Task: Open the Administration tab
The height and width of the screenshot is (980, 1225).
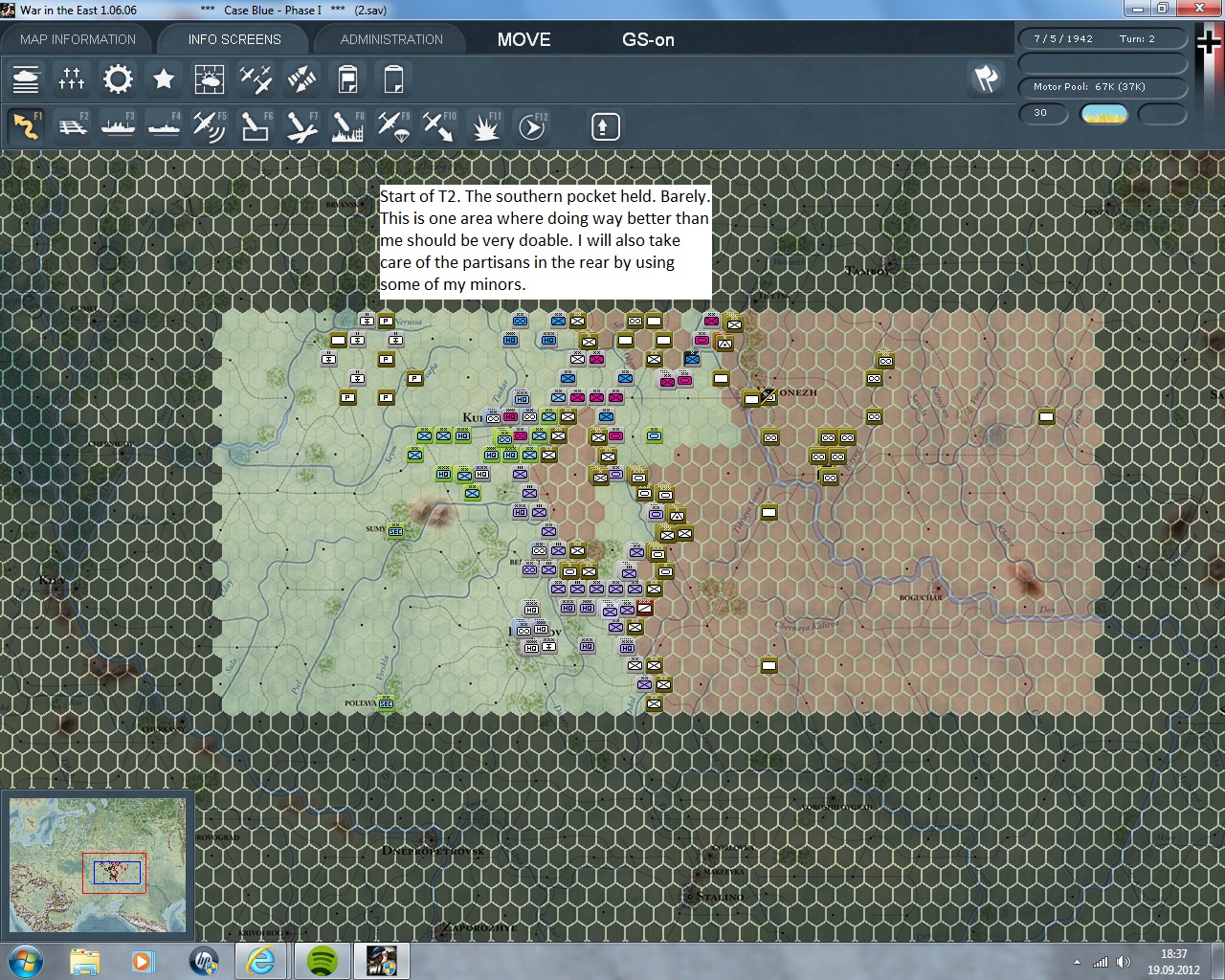Action: 391,39
